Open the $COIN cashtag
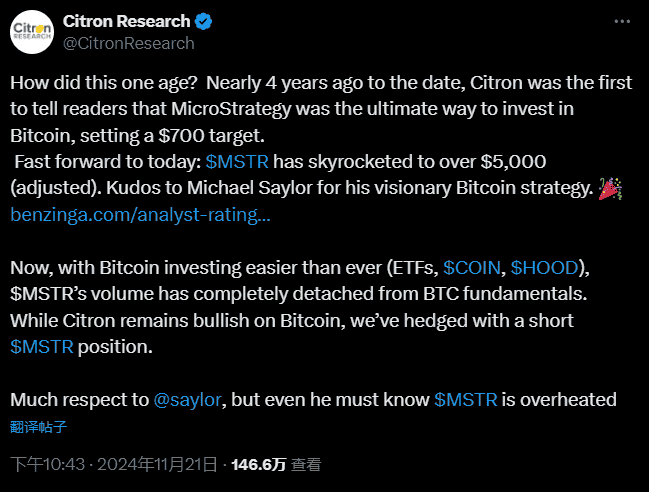The image size is (649, 492). click(x=472, y=268)
